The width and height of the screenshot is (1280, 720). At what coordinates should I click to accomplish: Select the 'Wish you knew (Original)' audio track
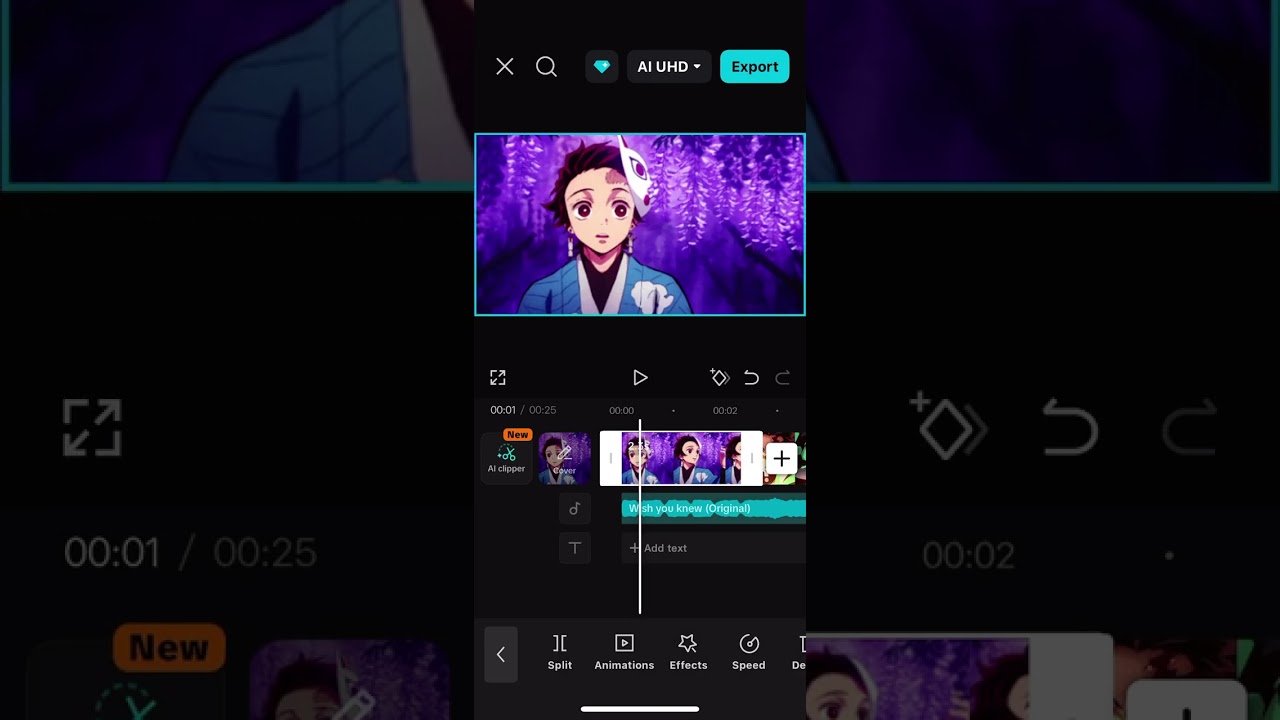click(714, 509)
